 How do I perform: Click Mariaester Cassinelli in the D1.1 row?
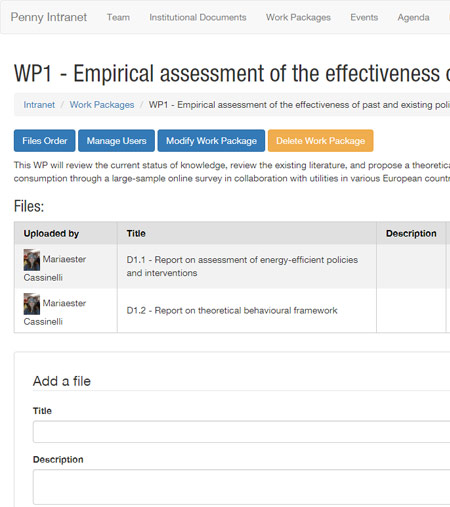pyautogui.click(x=55, y=268)
